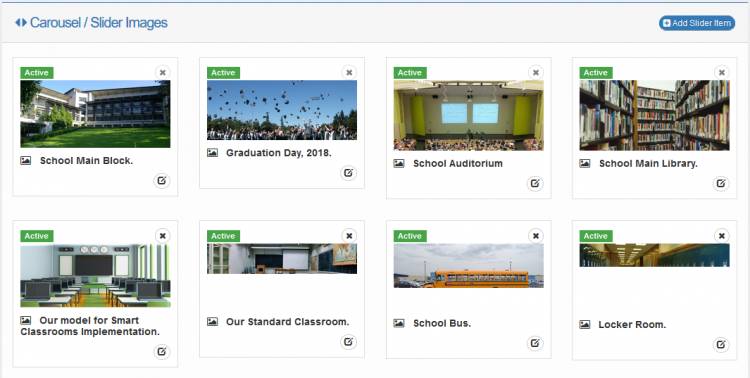Open the auditorium thumbnail image
Viewport: 750px width, 378px height.
click(468, 115)
